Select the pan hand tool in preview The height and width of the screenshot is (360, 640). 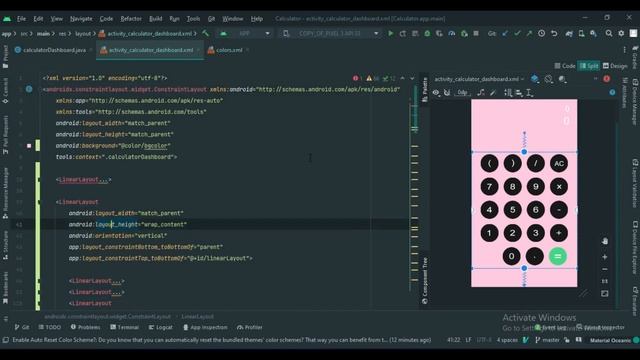pyautogui.click(x=604, y=241)
